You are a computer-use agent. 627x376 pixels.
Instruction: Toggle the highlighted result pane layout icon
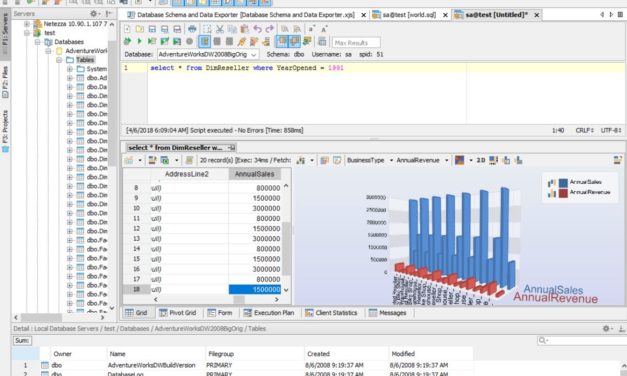(x=204, y=41)
